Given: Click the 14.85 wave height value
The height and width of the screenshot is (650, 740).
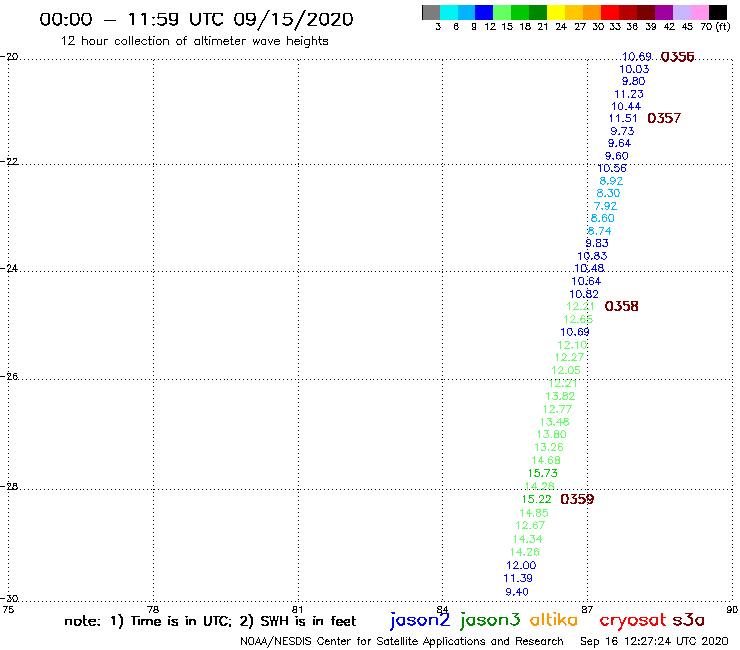Looking at the screenshot, I should [x=534, y=513].
